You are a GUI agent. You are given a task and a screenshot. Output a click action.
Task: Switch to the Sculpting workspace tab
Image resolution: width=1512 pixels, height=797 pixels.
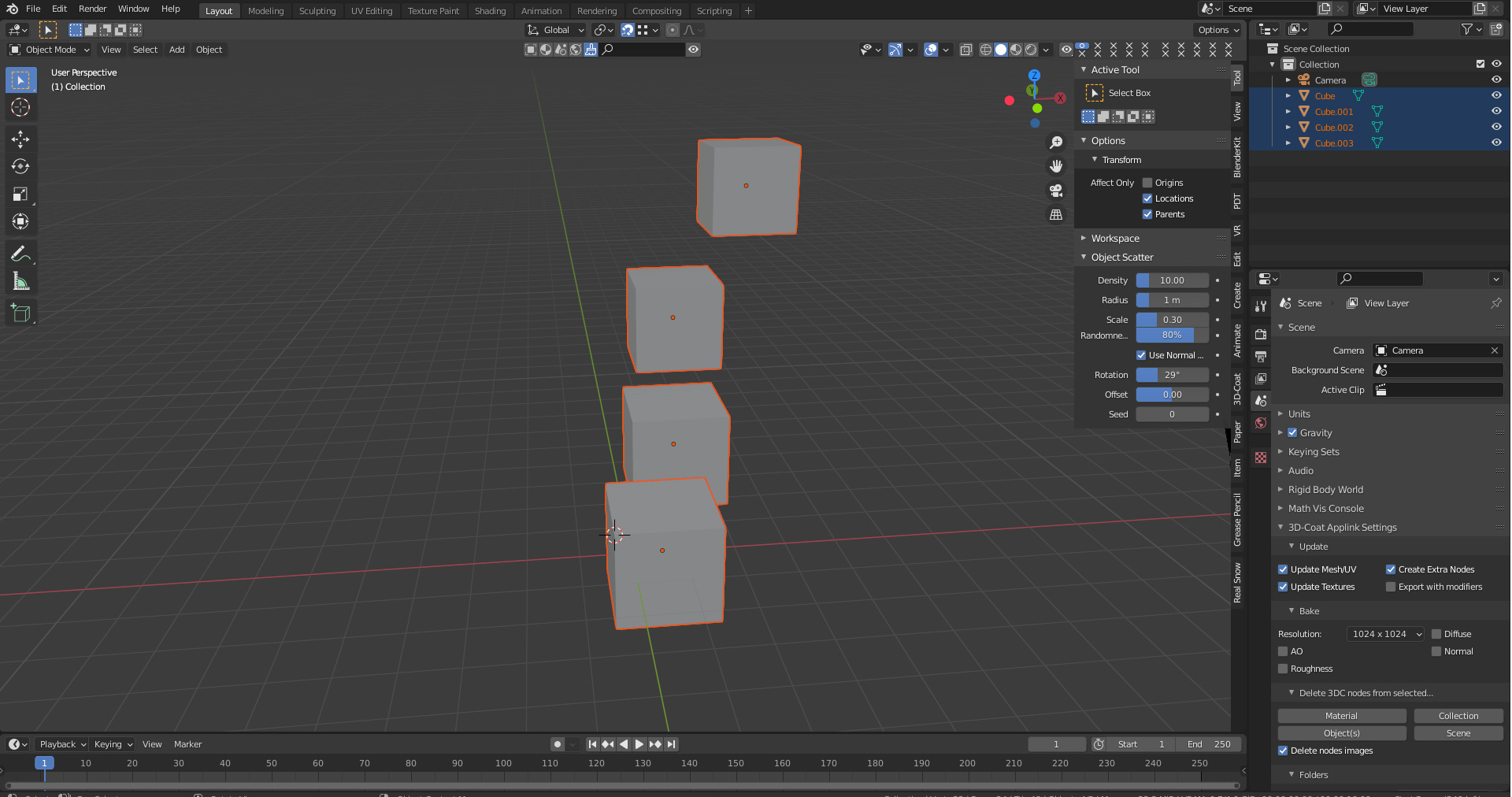pyautogui.click(x=317, y=11)
